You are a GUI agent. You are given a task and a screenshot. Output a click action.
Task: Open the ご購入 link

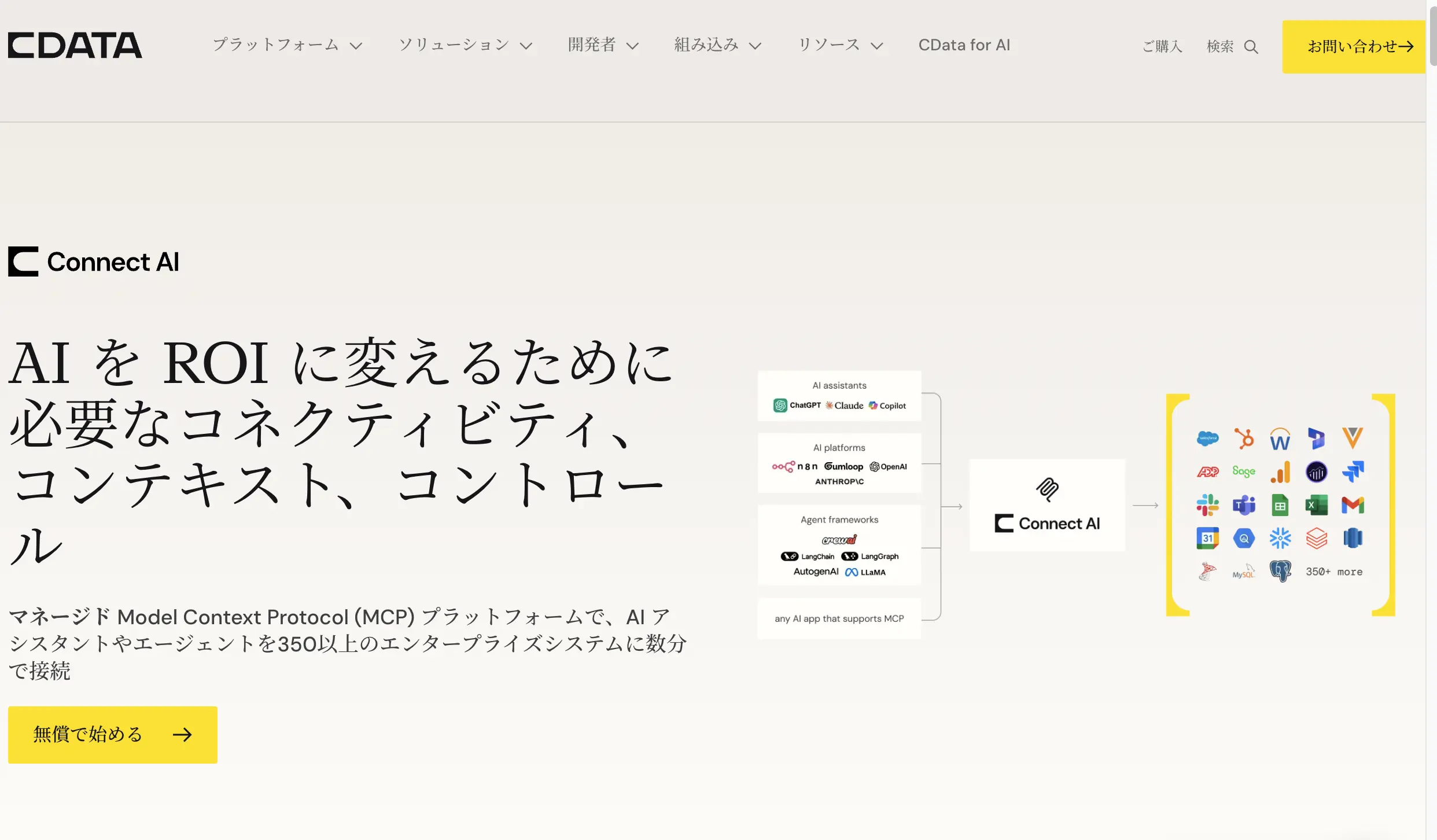coord(1162,46)
